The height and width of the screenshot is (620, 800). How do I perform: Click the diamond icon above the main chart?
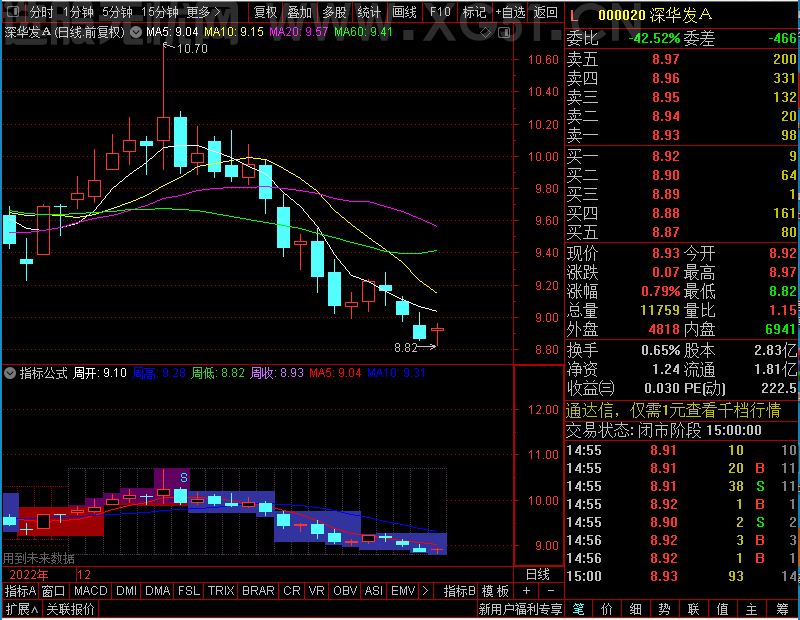[486, 33]
